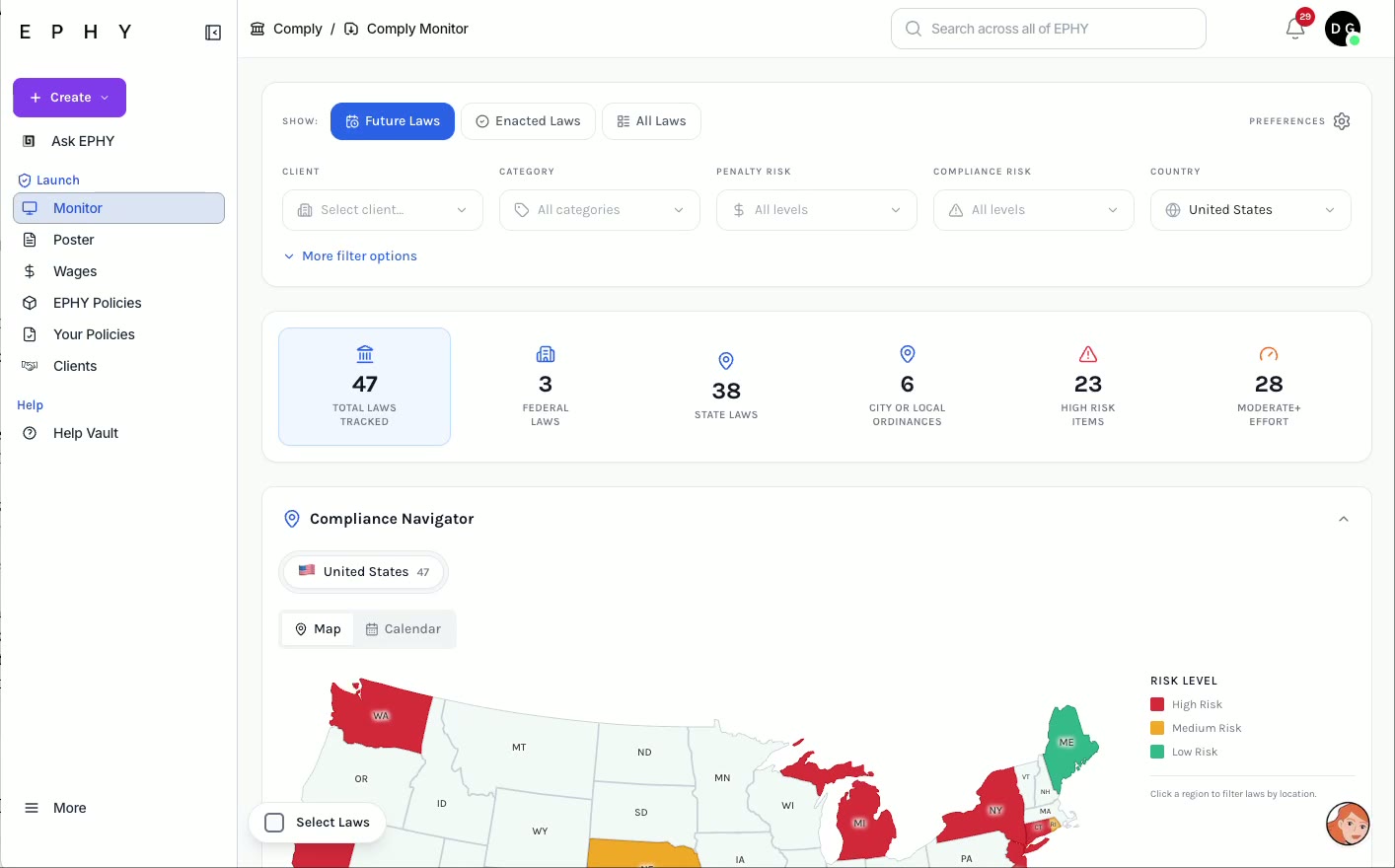This screenshot has width=1395, height=868.
Task: Tick the Select Laws checkbox
Action: point(275,823)
